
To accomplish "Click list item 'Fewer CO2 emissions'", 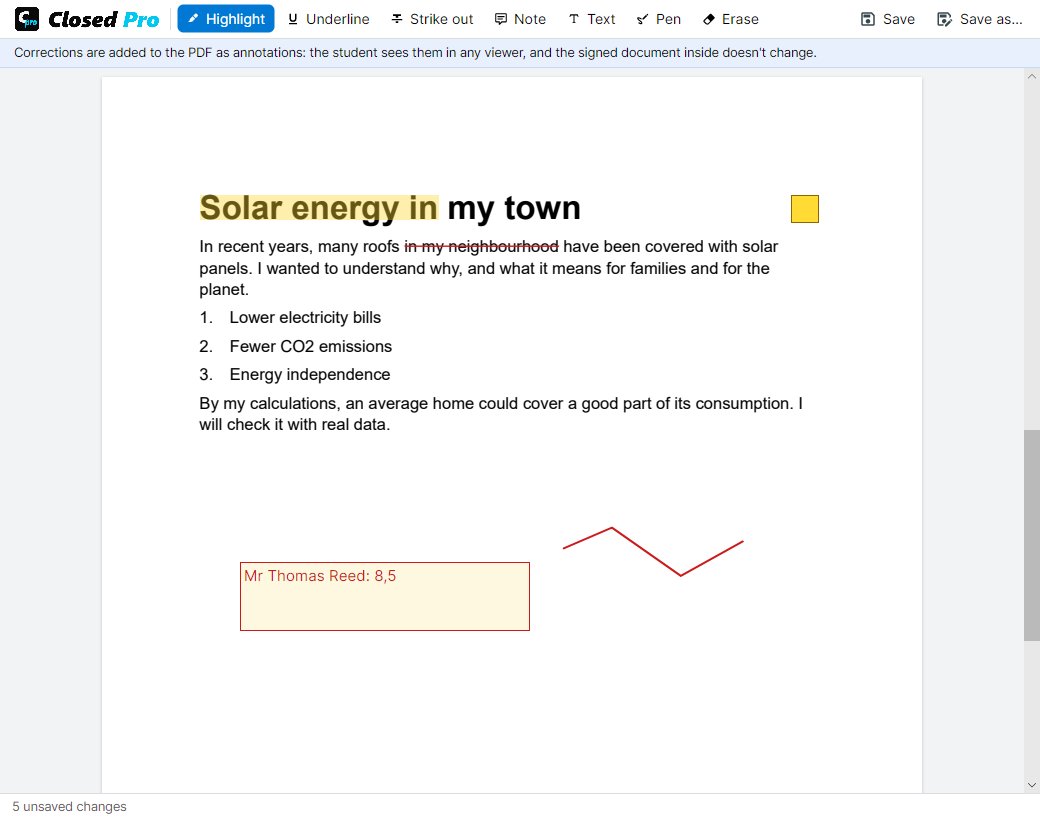I will pyautogui.click(x=310, y=346).
